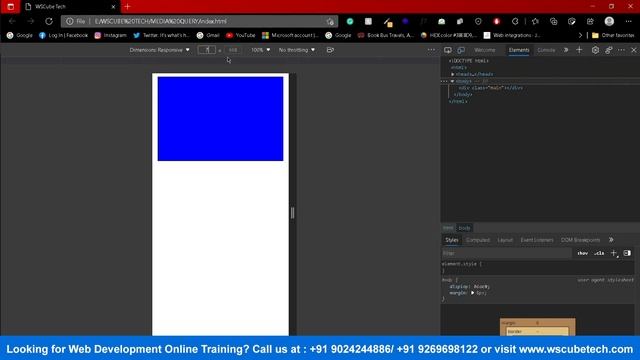Switch to the Console tab

[x=546, y=50]
